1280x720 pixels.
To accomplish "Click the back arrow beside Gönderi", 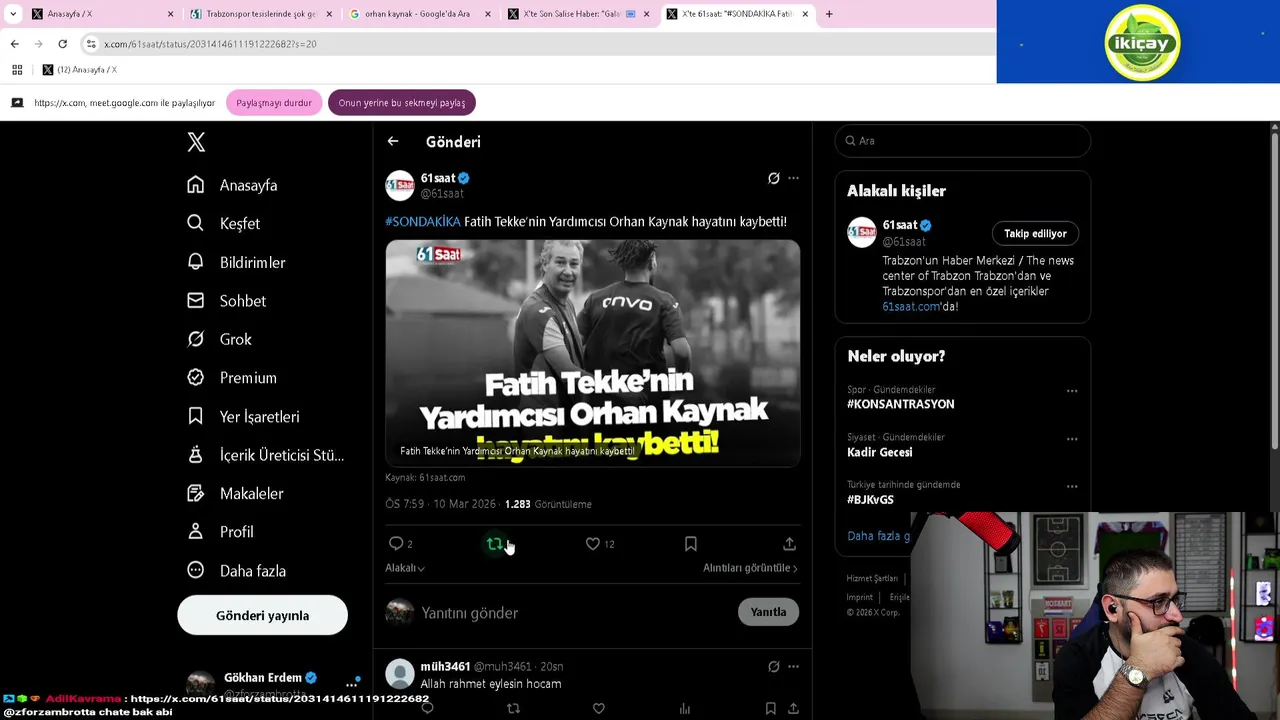I will pyautogui.click(x=393, y=142).
